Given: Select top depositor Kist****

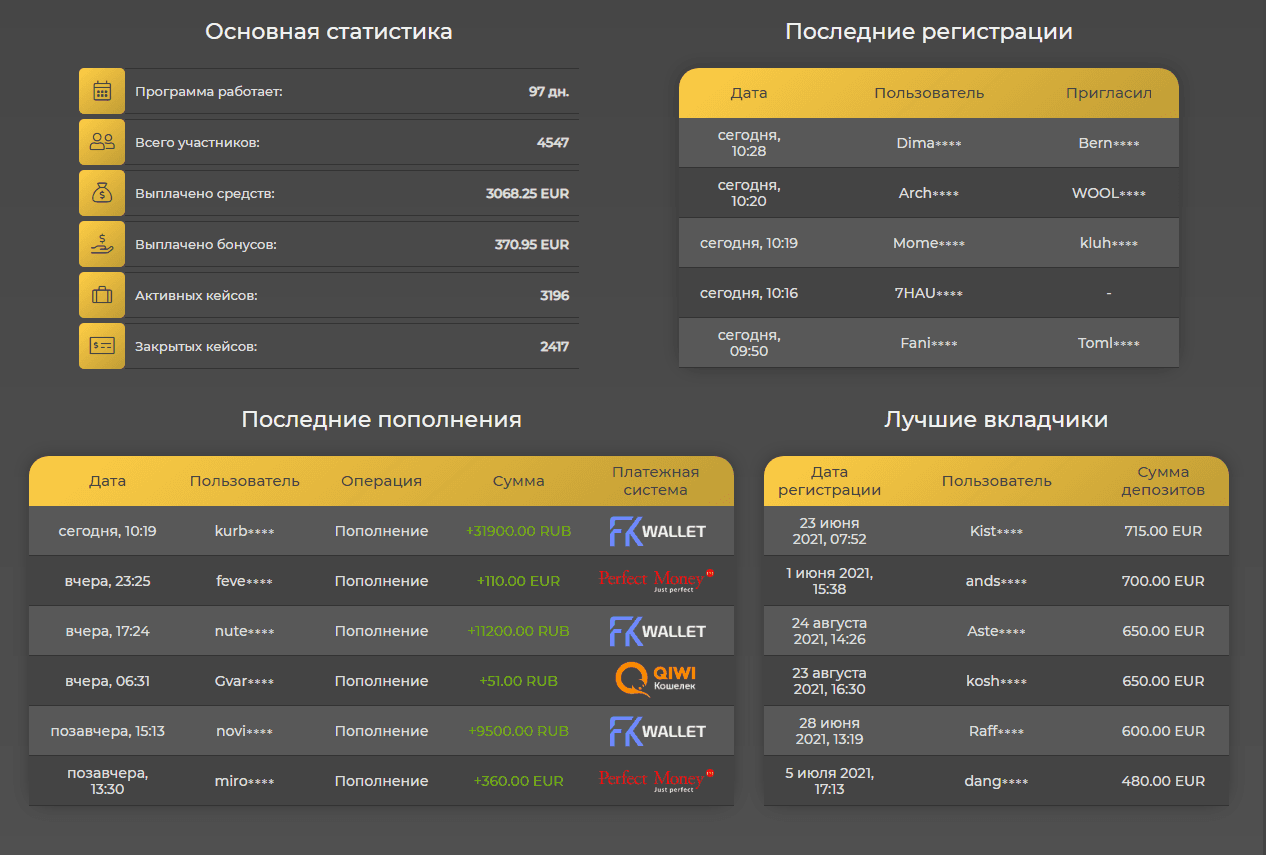Looking at the screenshot, I should point(996,531).
